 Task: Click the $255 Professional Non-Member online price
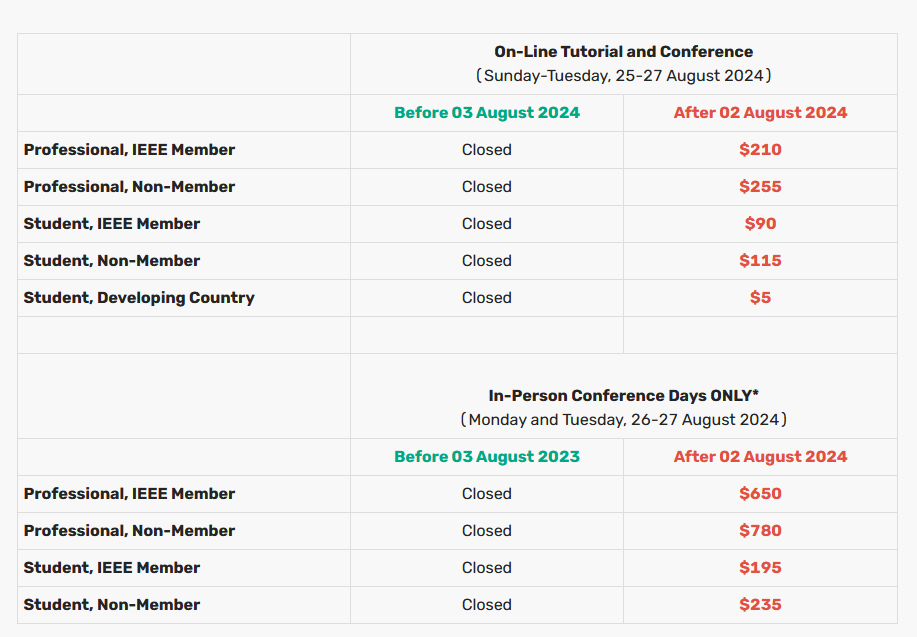760,187
